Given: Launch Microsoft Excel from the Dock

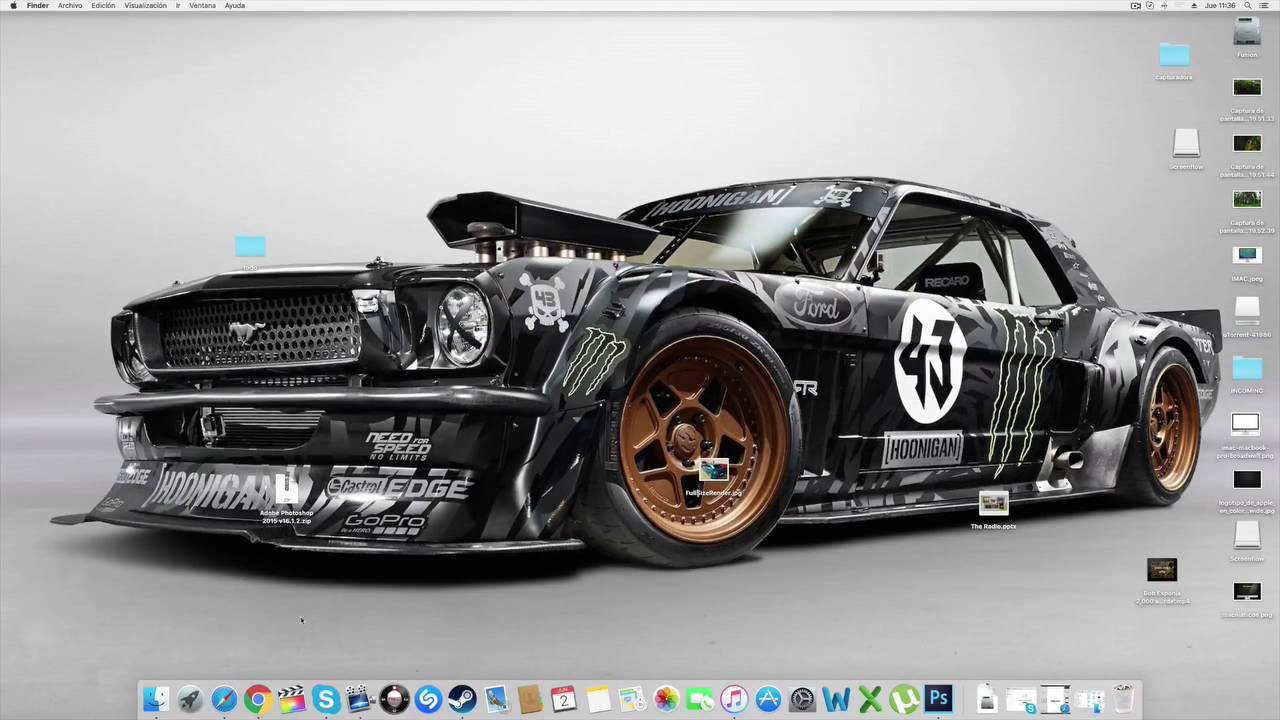Looking at the screenshot, I should (x=870, y=699).
